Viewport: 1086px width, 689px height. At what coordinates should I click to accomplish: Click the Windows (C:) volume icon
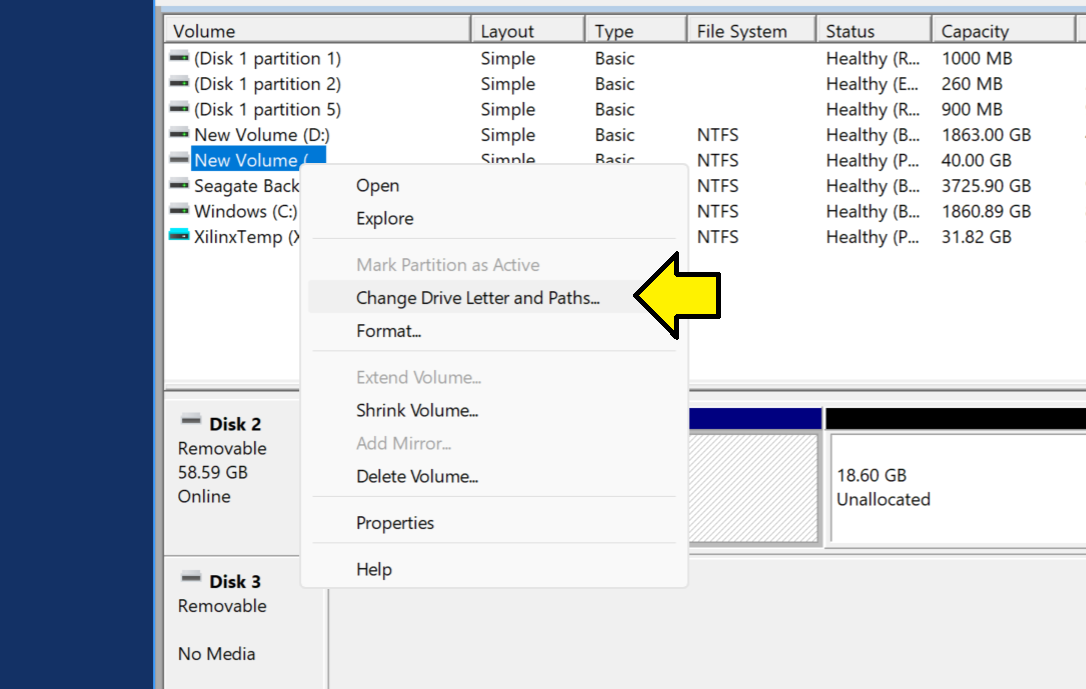tap(179, 211)
